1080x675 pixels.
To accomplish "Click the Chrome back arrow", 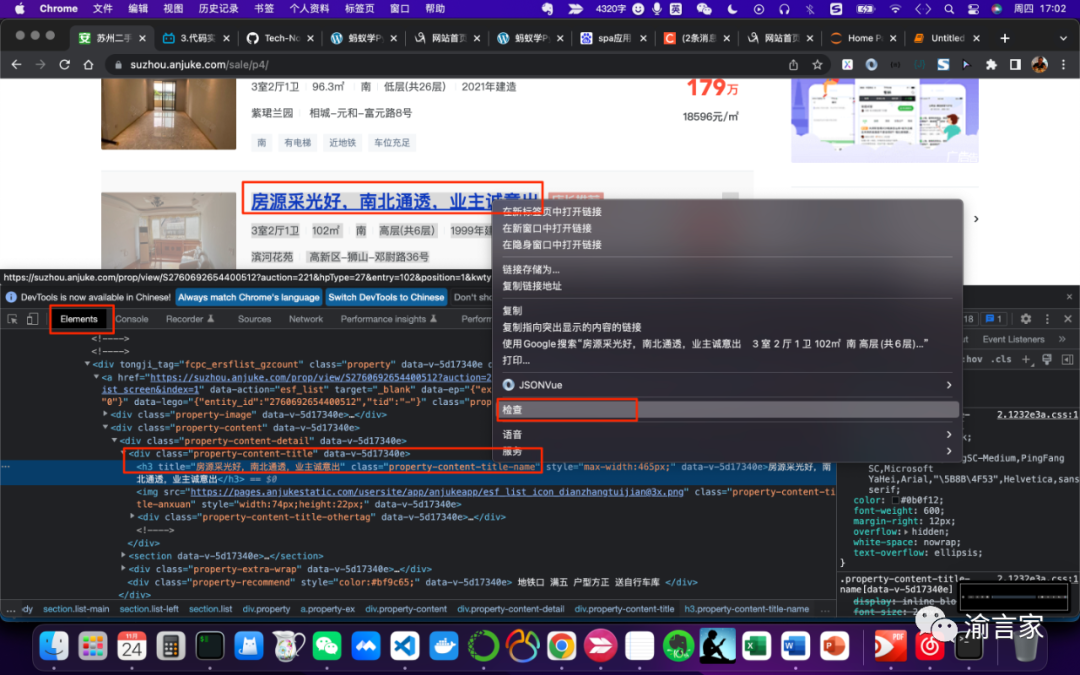I will click(x=17, y=65).
